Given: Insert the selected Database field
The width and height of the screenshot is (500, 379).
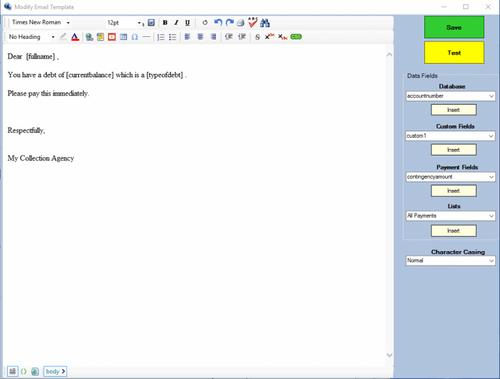Looking at the screenshot, I should pyautogui.click(x=454, y=110).
